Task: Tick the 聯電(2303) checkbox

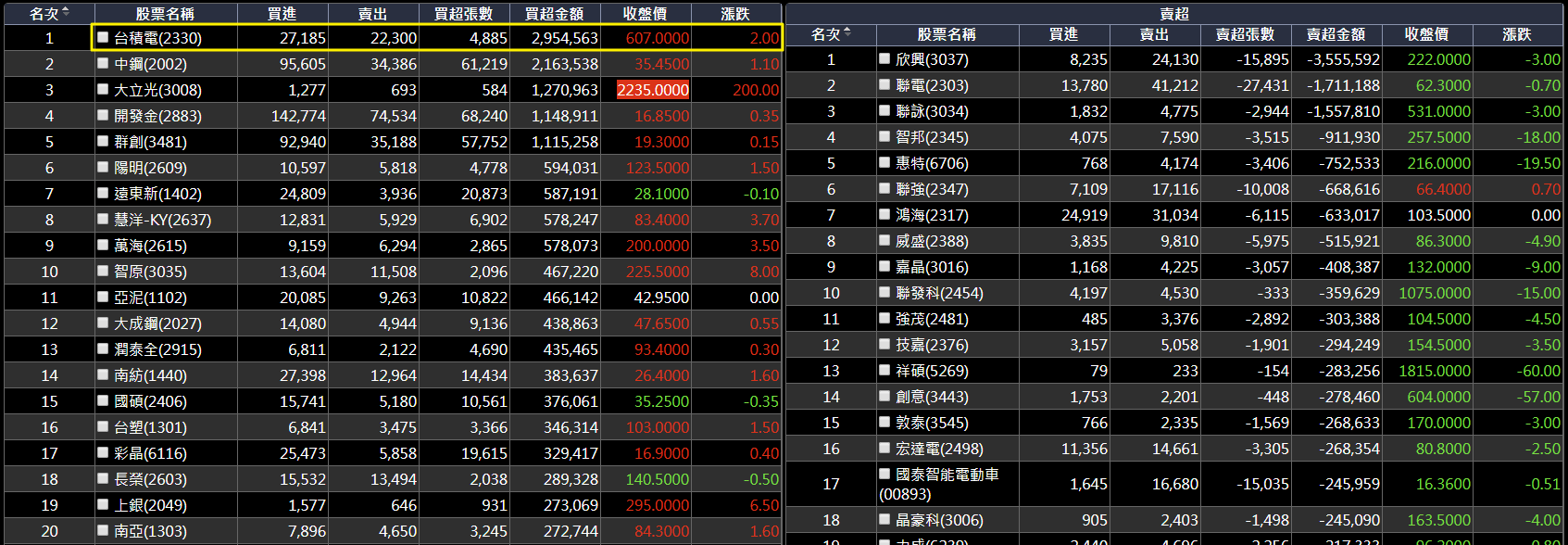Action: pos(885,85)
